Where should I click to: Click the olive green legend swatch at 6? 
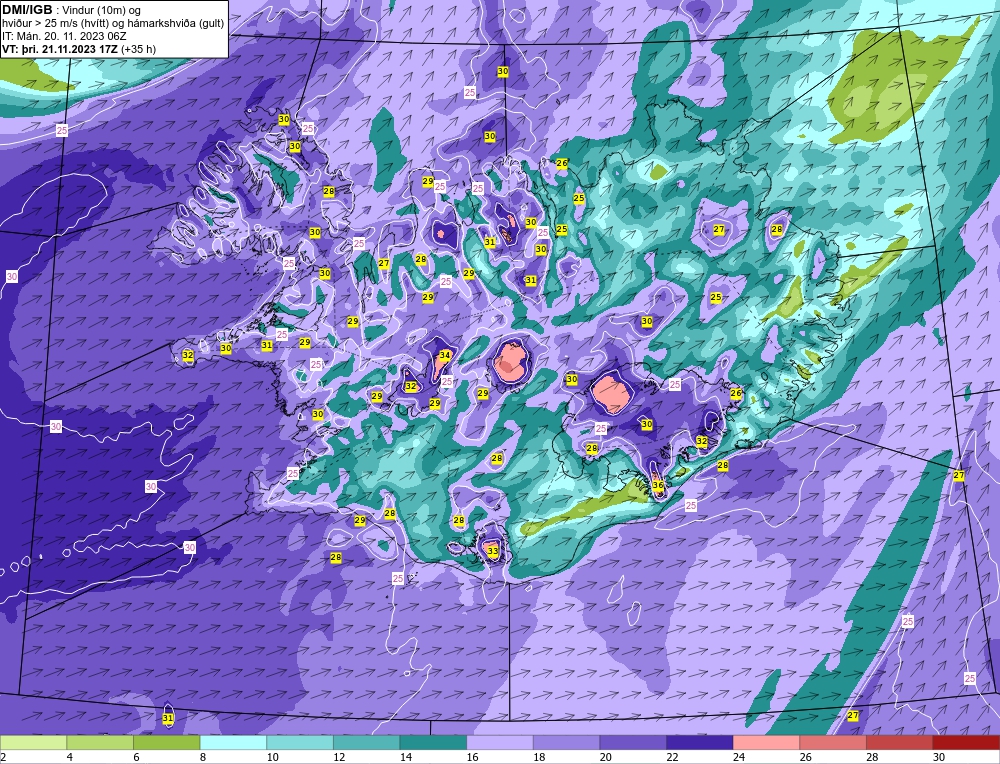(166, 742)
